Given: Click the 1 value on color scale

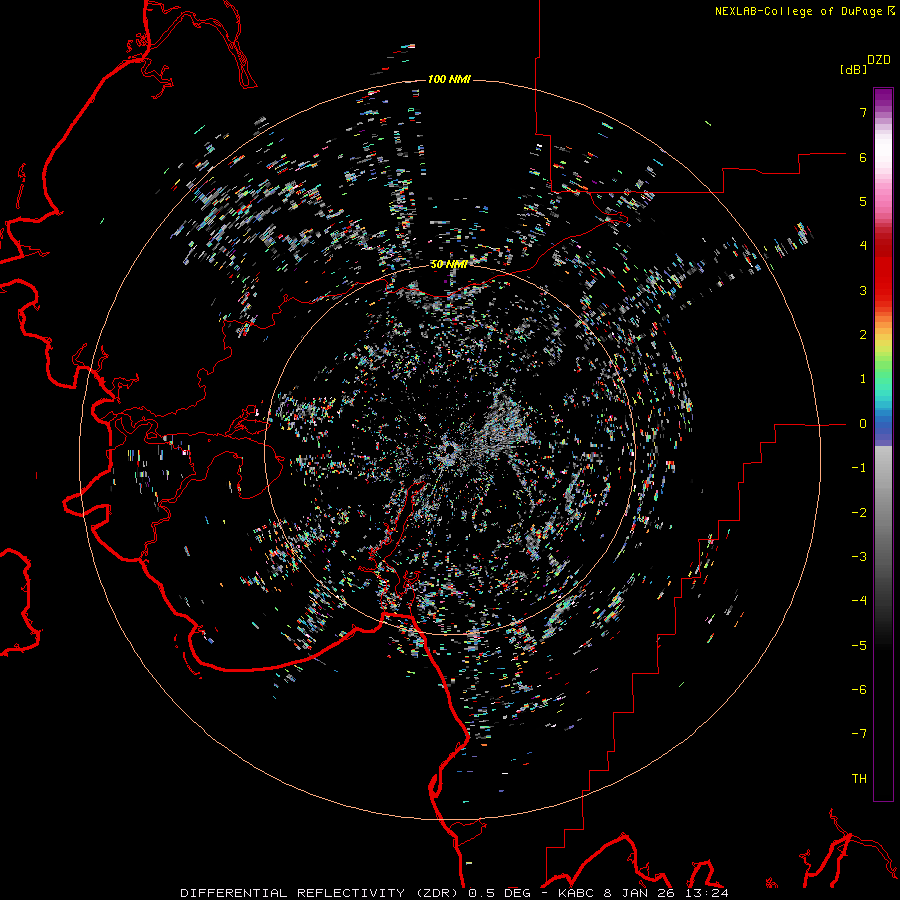Looking at the screenshot, I should point(863,379).
